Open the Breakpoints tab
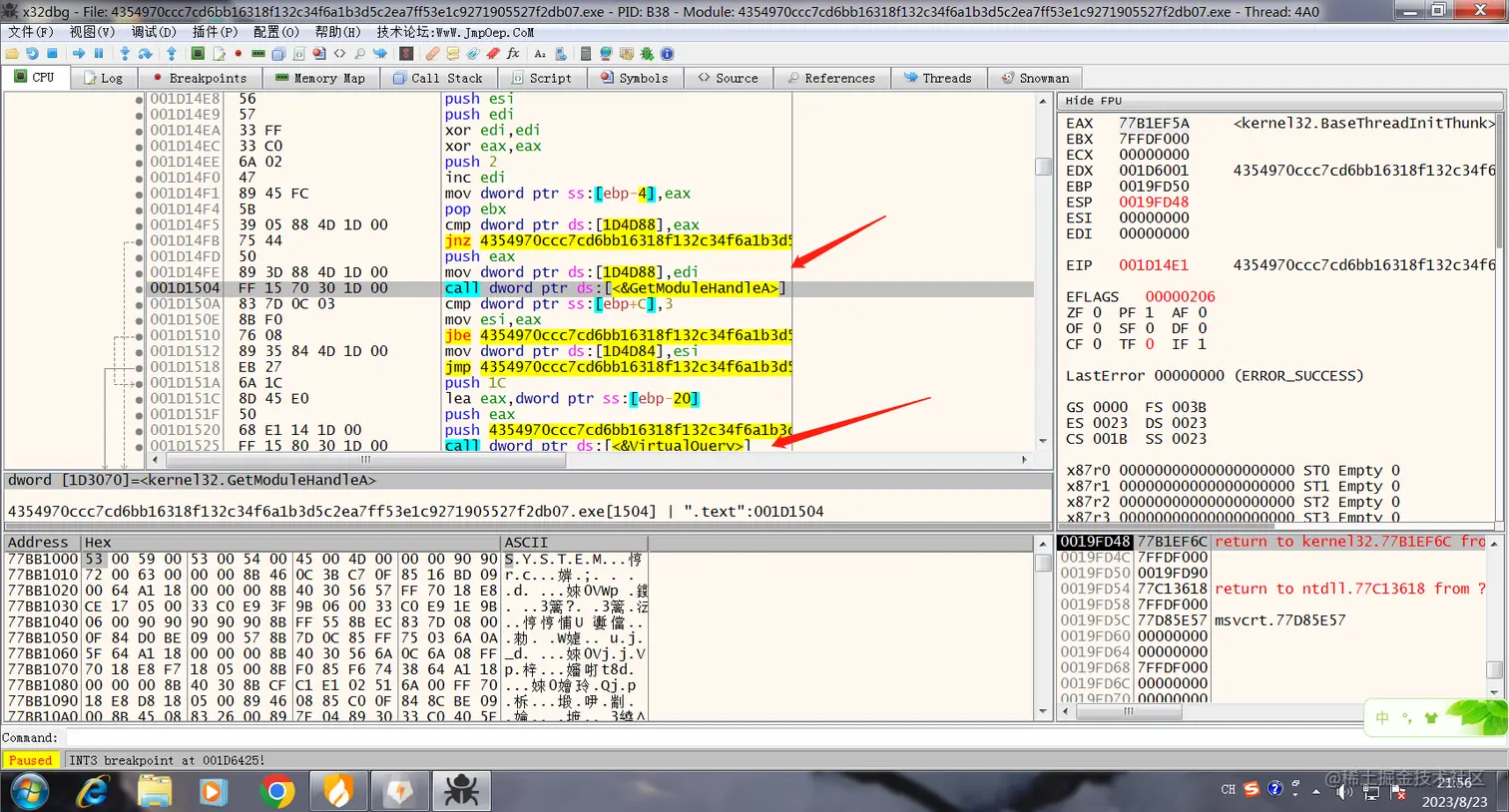The width and height of the screenshot is (1509, 812). 199,78
